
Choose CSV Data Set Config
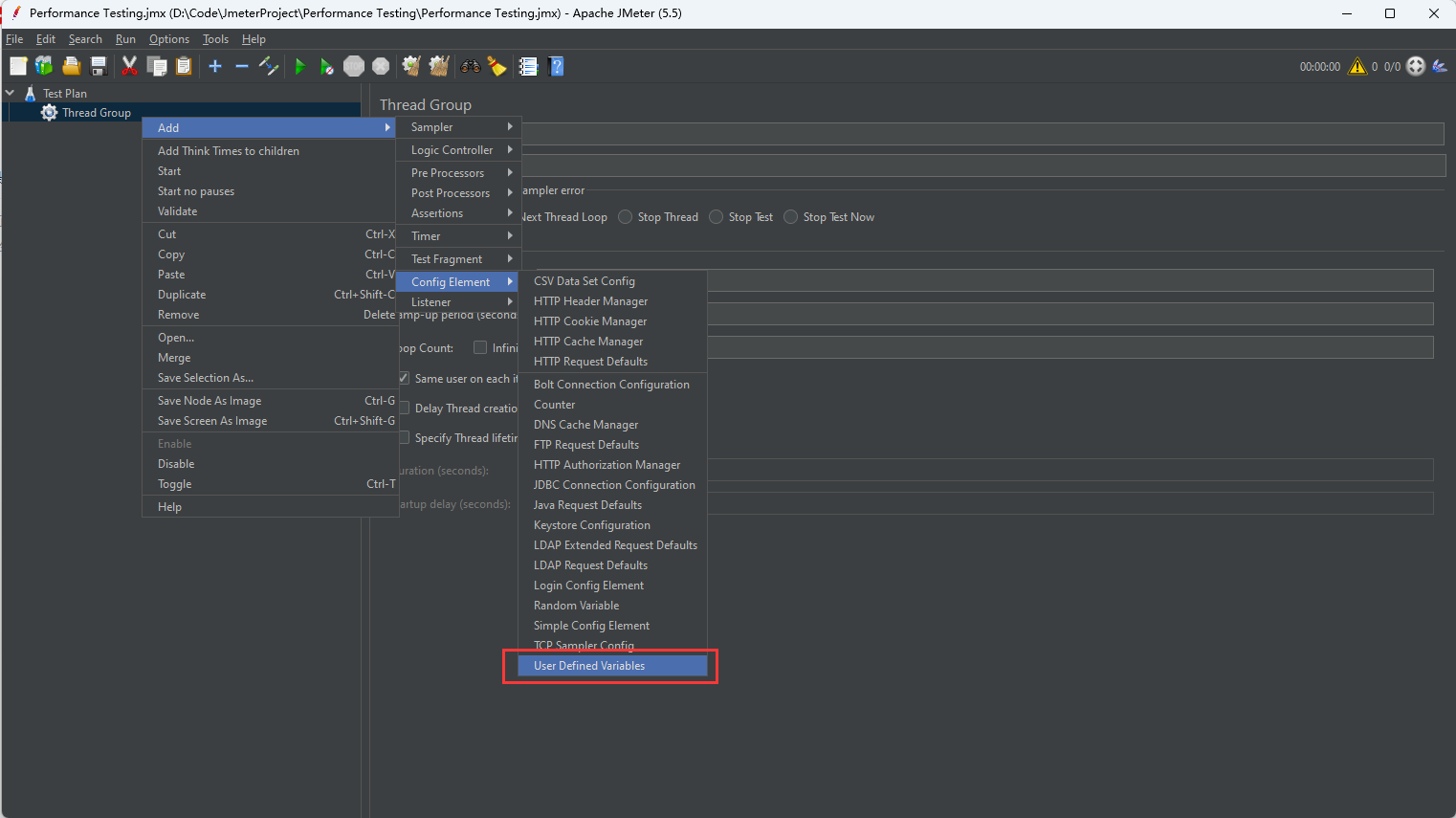612,281
